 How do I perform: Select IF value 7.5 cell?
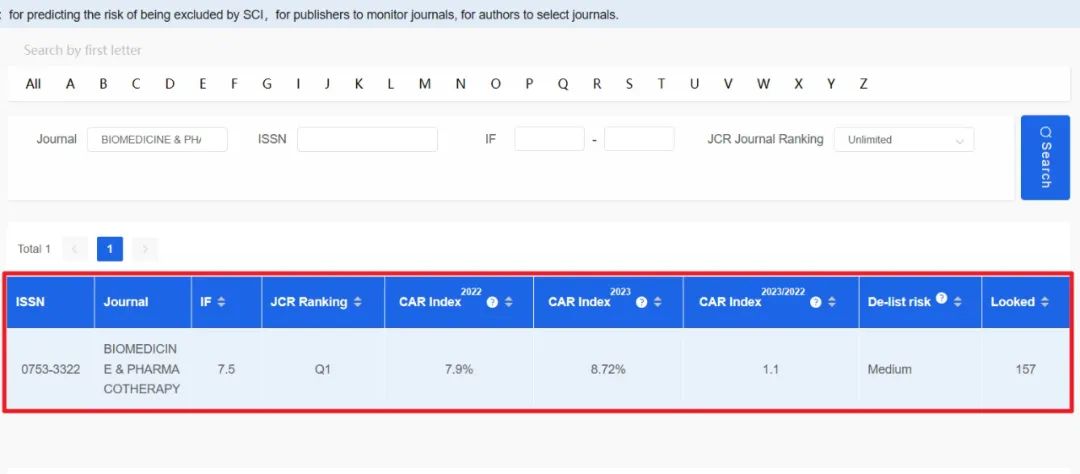226,369
